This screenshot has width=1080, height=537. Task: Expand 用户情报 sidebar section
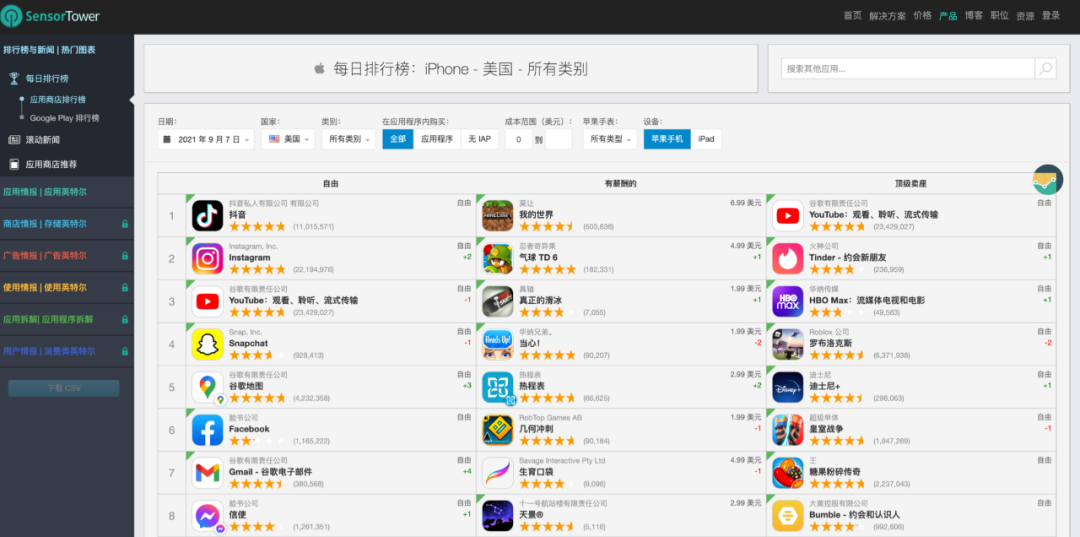point(67,351)
